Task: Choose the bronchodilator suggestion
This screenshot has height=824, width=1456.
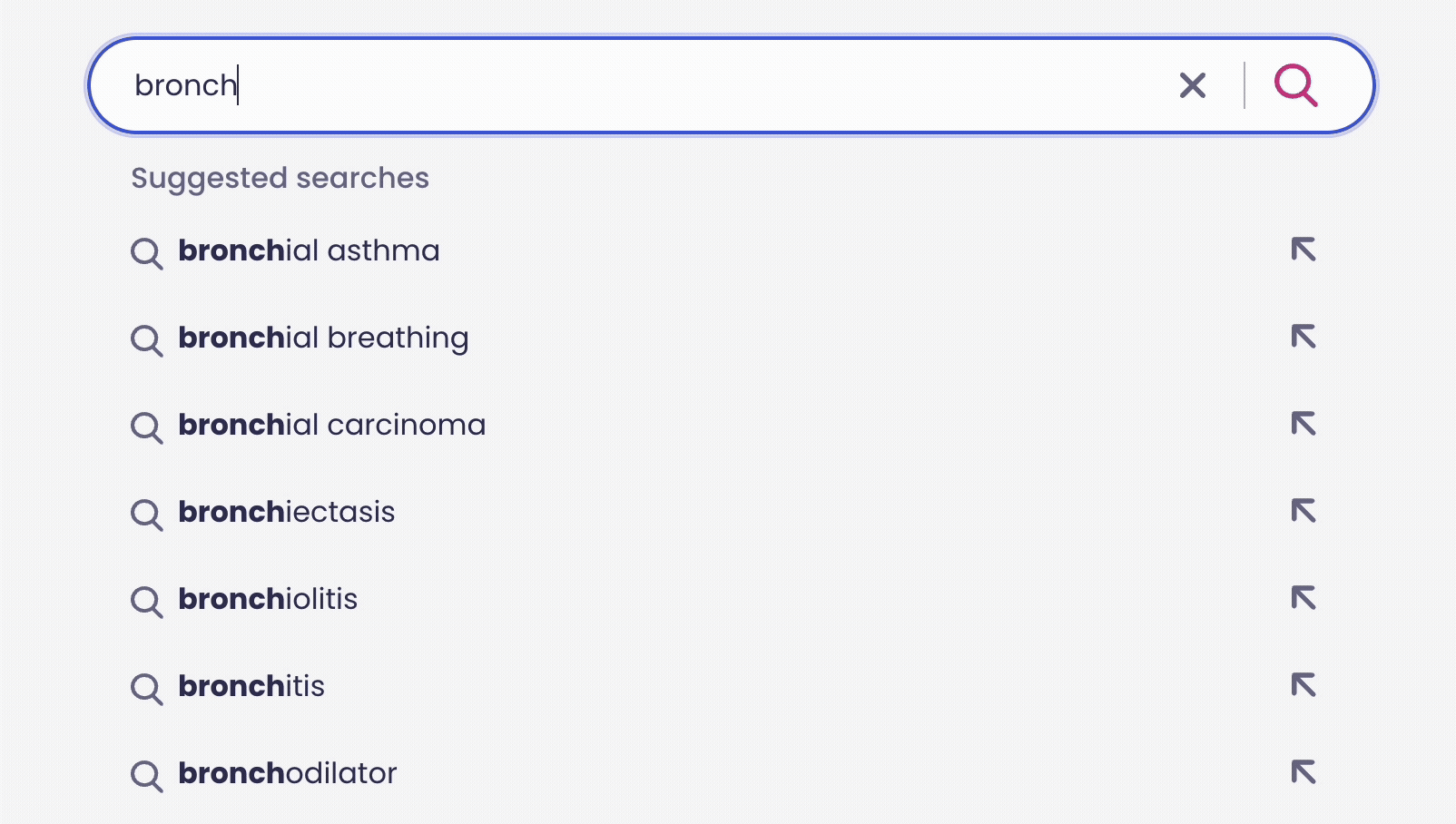Action: click(288, 773)
